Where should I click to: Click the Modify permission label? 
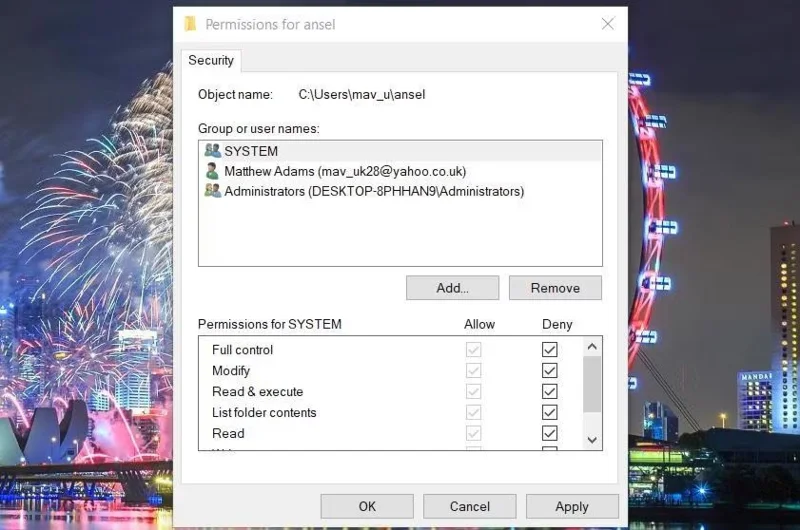(x=231, y=370)
